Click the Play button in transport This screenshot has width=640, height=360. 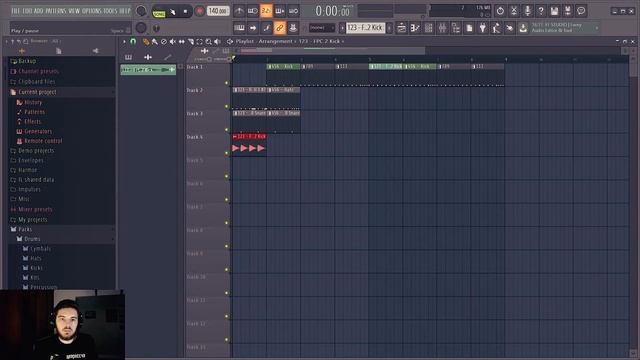click(x=173, y=11)
